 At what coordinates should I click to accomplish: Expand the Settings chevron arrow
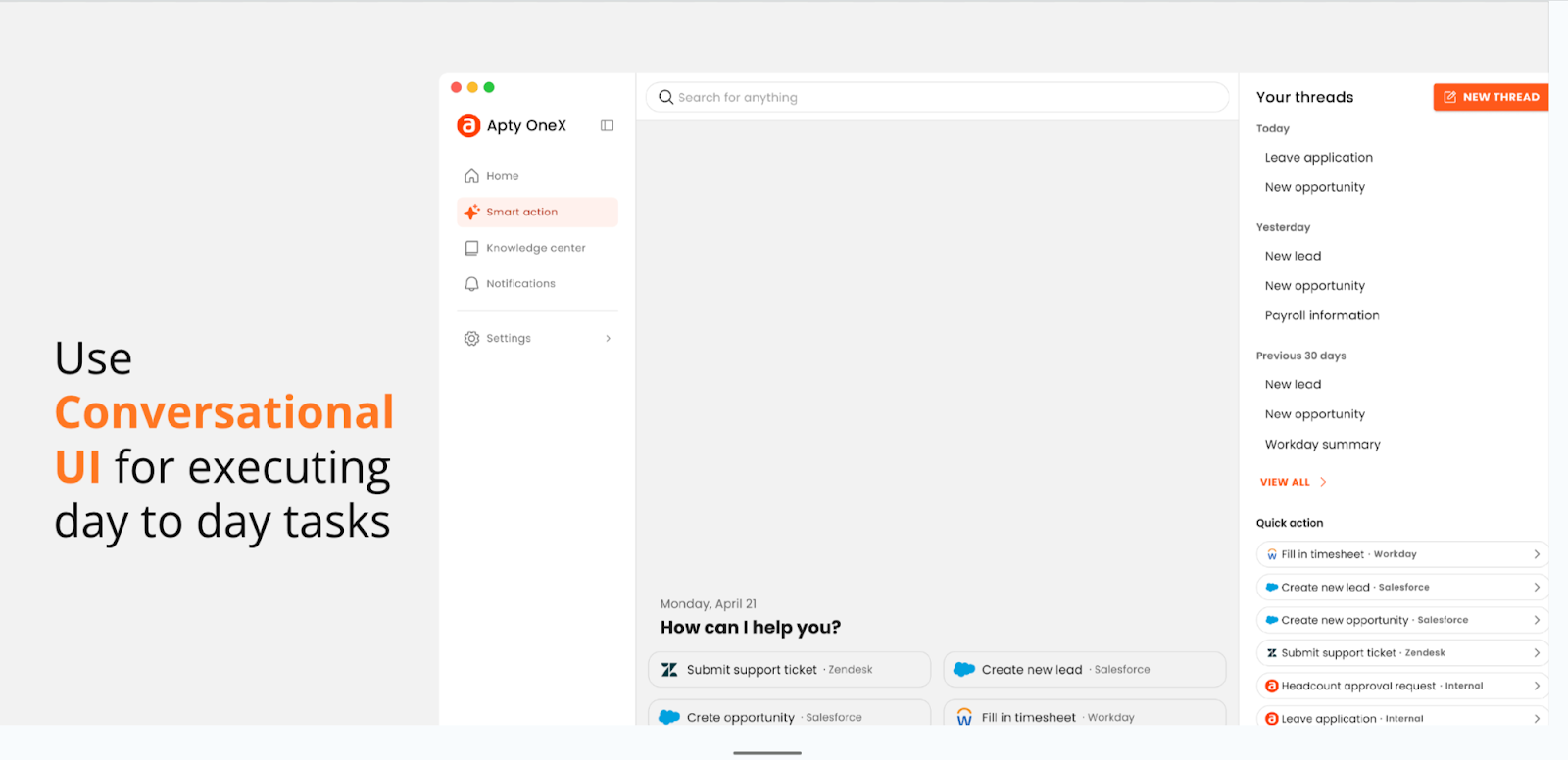tap(609, 338)
